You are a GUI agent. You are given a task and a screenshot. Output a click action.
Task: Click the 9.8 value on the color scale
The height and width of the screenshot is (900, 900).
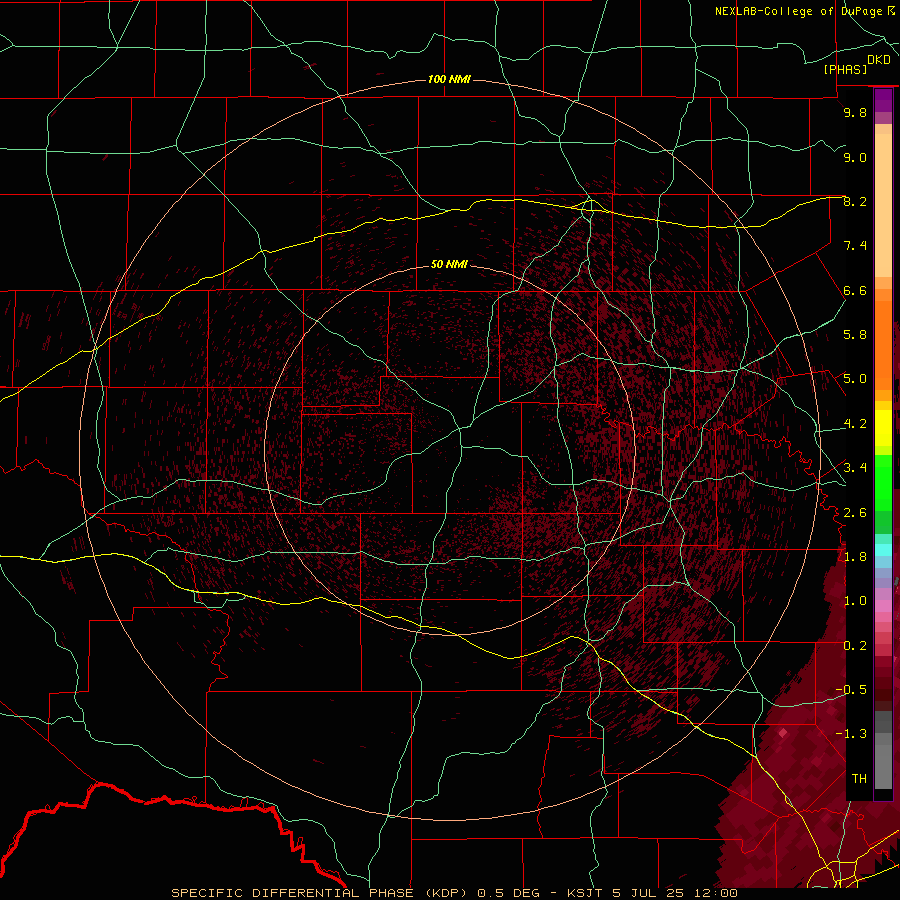point(855,112)
